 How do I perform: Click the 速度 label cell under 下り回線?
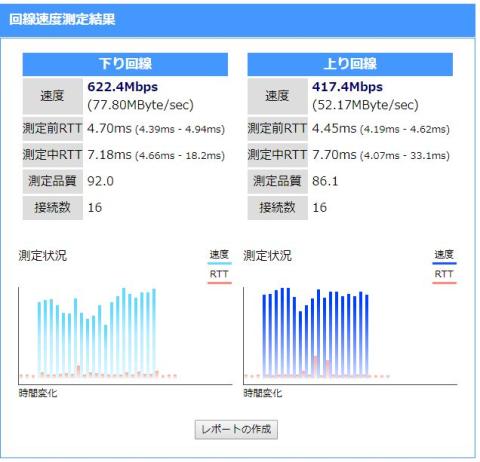[x=53, y=96]
